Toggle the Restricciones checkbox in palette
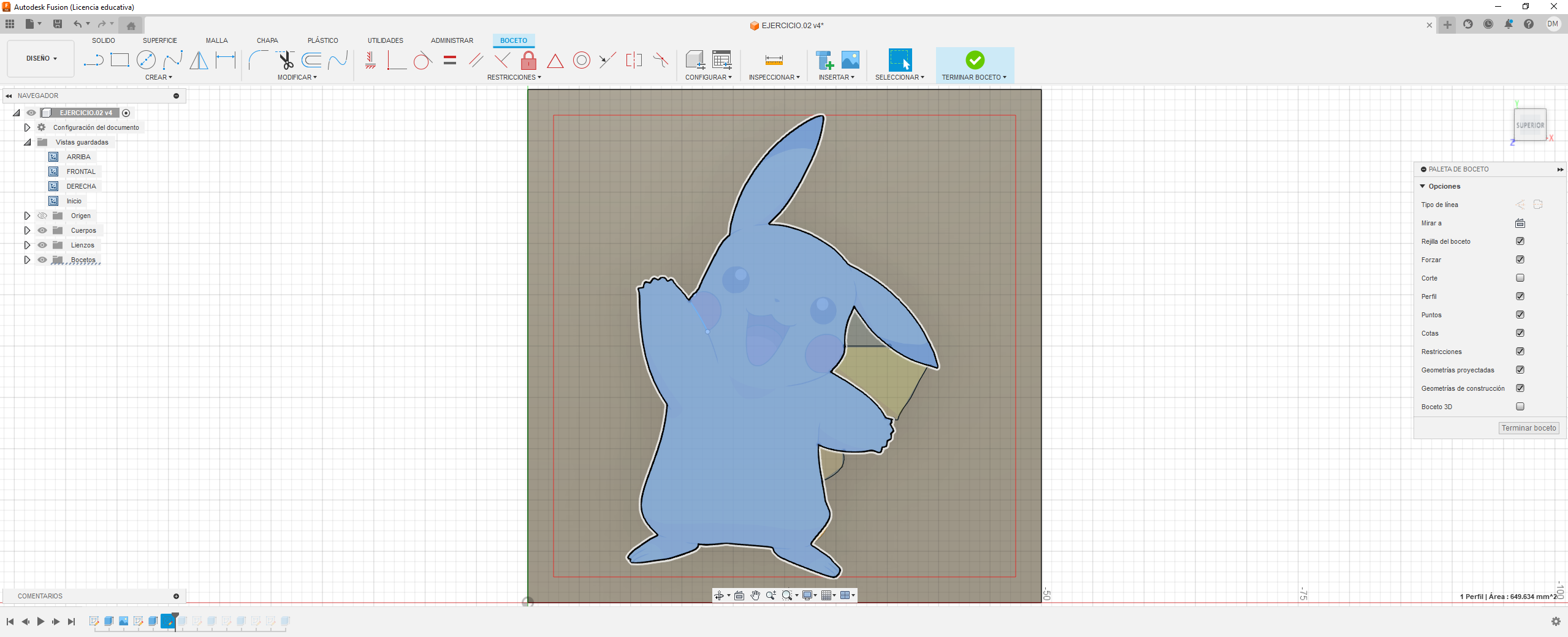 pyautogui.click(x=1520, y=352)
